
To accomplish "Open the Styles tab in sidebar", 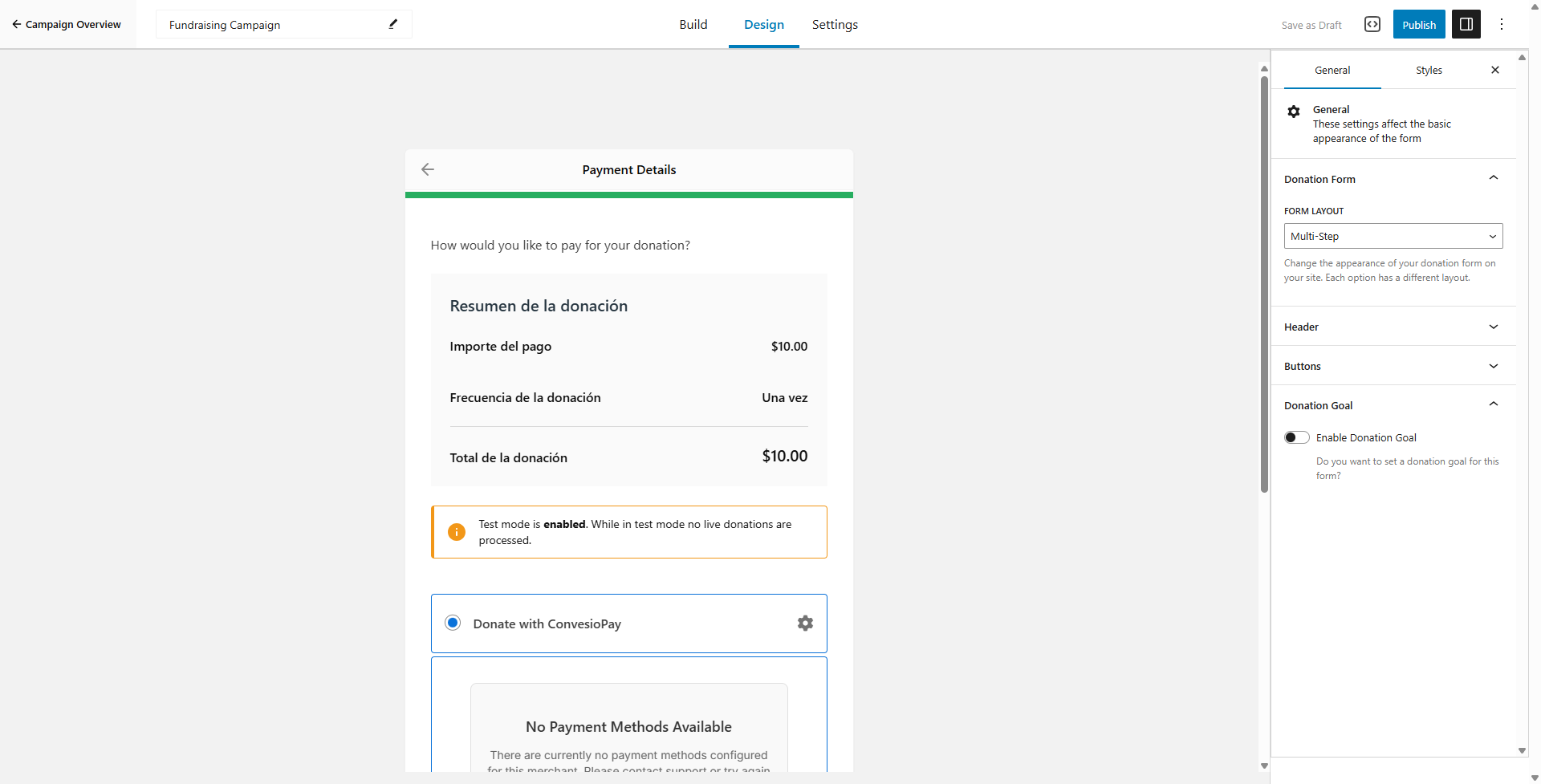I will coord(1429,71).
